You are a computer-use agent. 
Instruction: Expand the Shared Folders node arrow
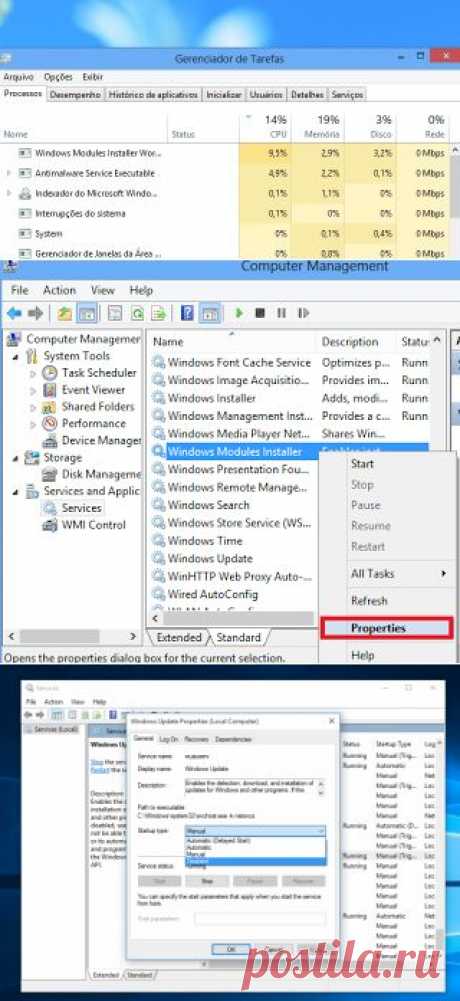(x=33, y=407)
